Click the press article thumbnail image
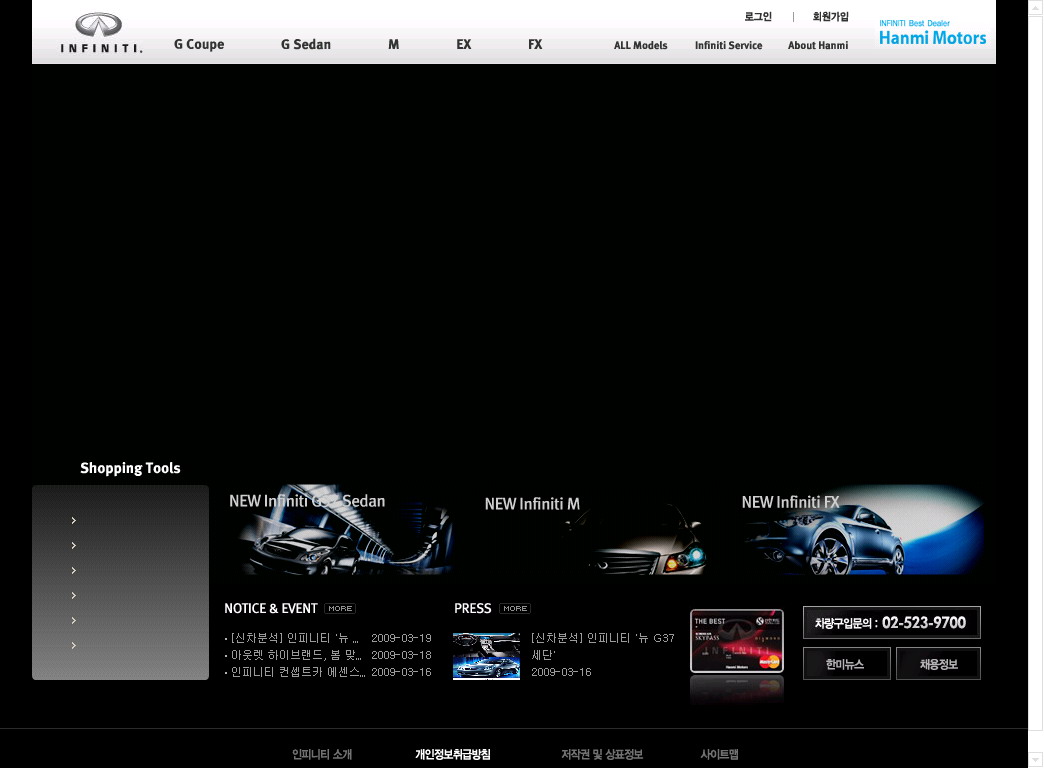The width and height of the screenshot is (1044, 768). pos(486,656)
